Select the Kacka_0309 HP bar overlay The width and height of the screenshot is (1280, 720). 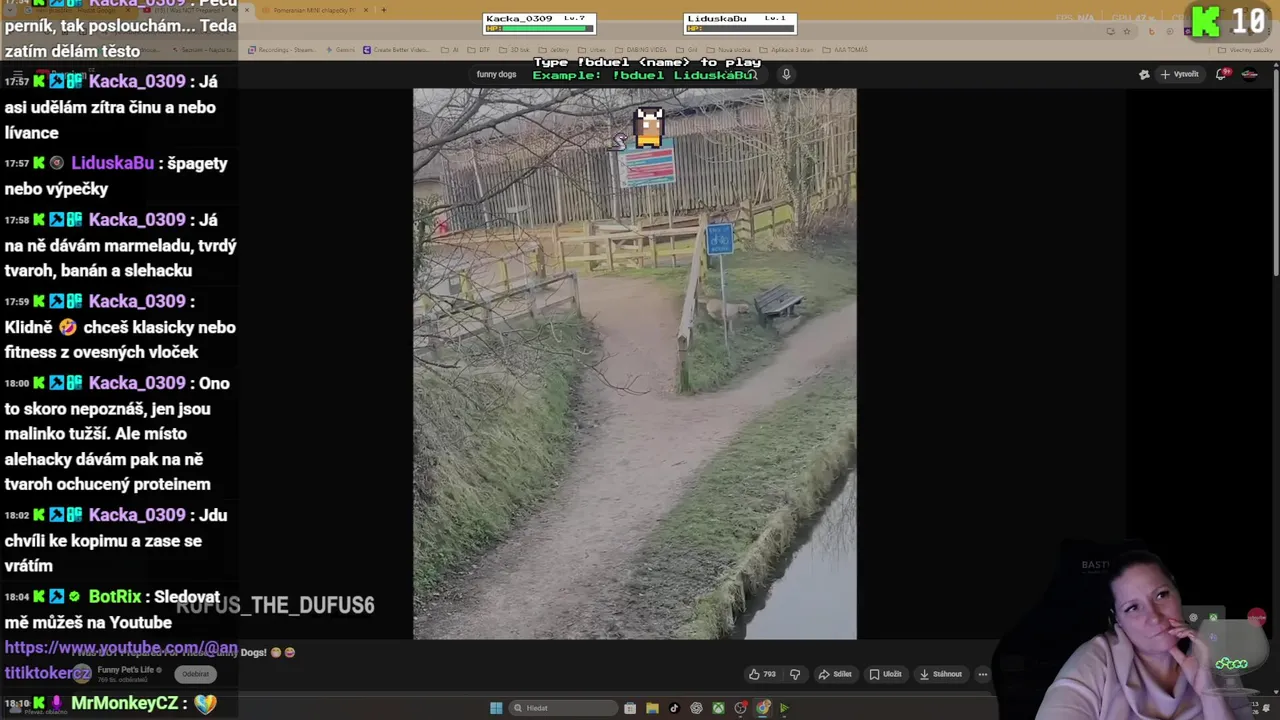pyautogui.click(x=539, y=23)
